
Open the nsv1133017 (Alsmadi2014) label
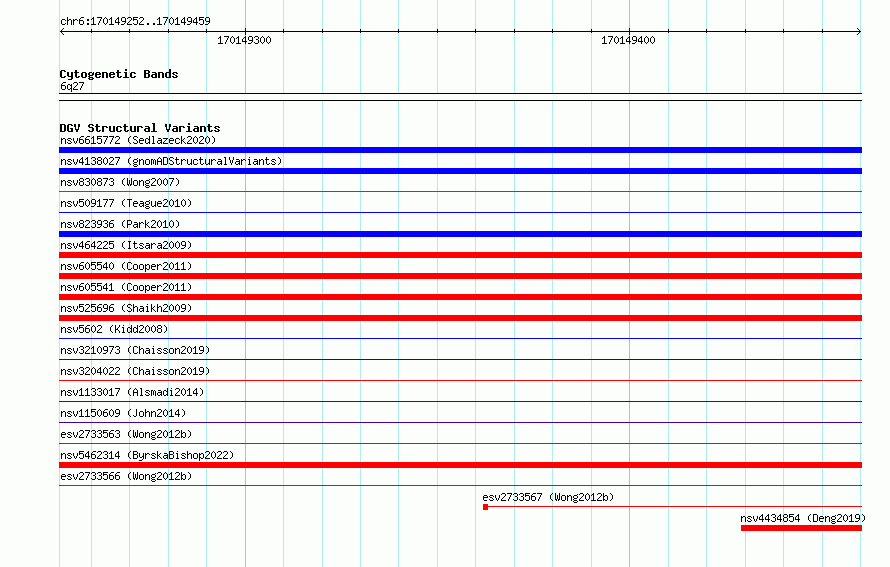click(x=132, y=392)
